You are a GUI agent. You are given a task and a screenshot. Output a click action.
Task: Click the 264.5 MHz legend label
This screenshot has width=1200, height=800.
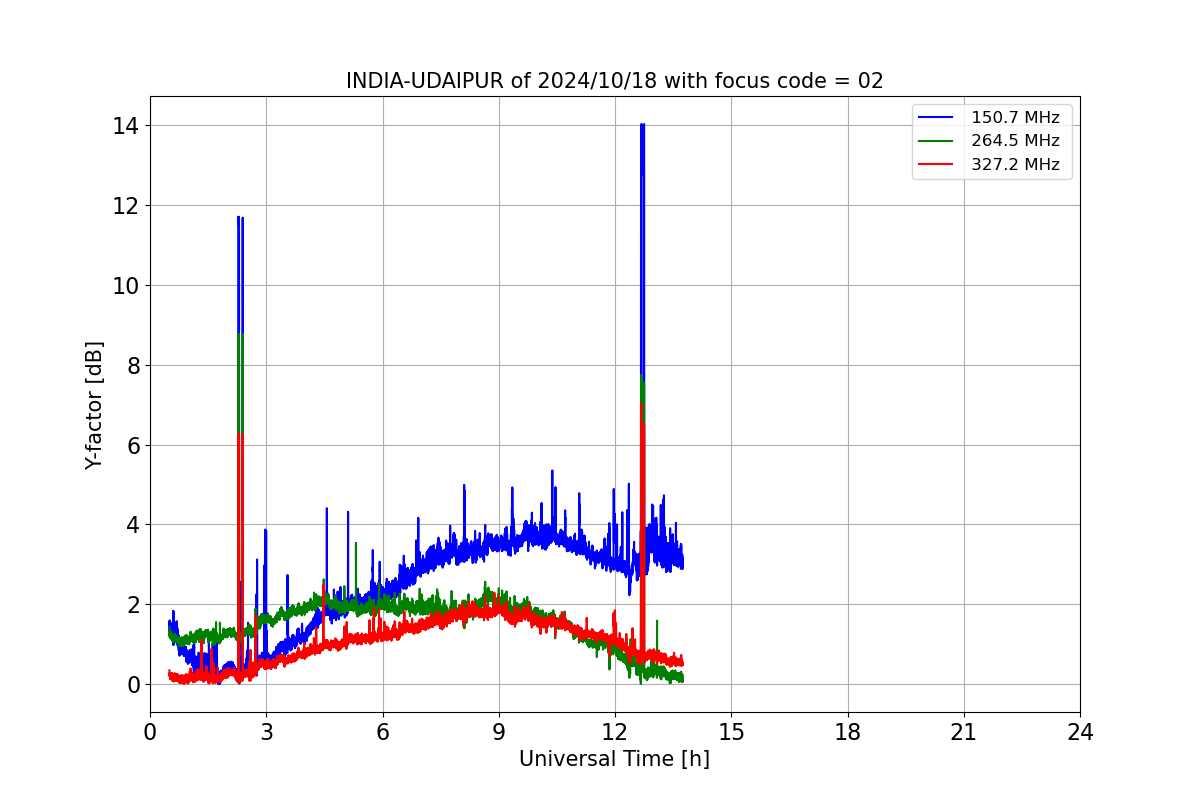pyautogui.click(x=1015, y=141)
